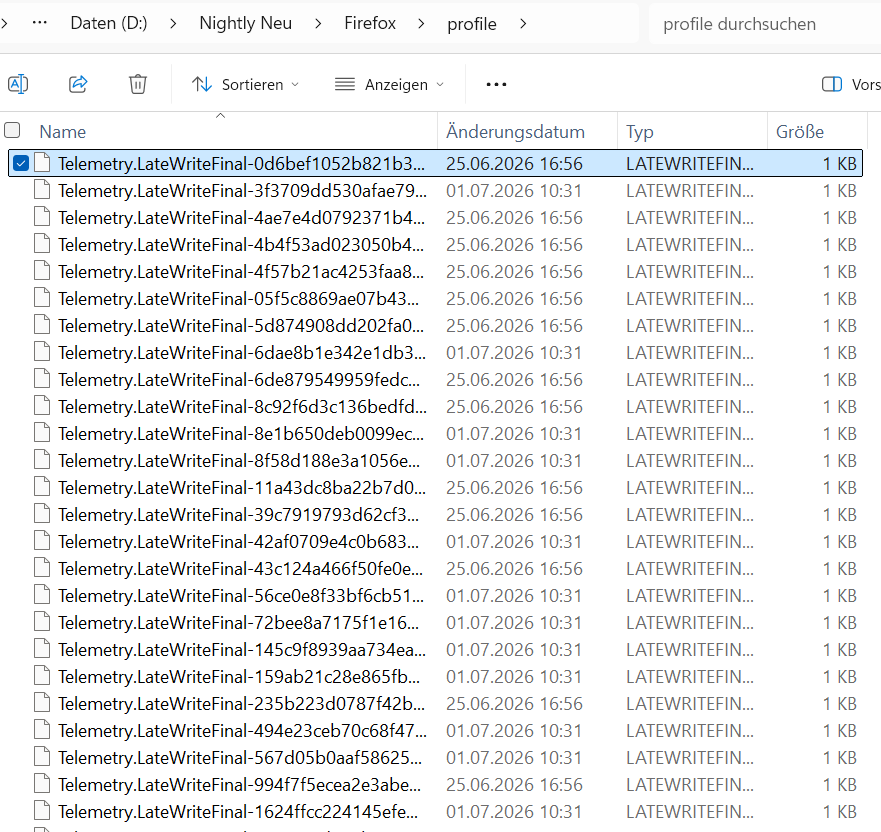Click the file icon of 235b223d0787f42b
The width and height of the screenshot is (881, 832).
click(42, 703)
